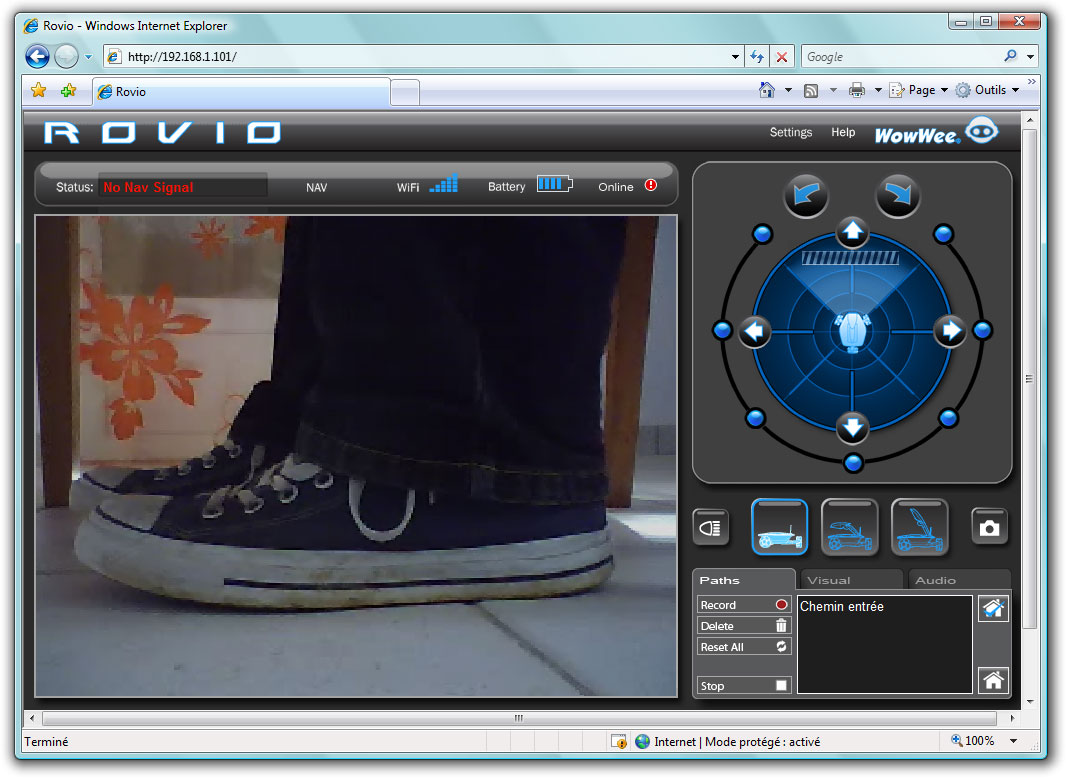Rotate the Rovio left with the curved arrow

tap(806, 196)
